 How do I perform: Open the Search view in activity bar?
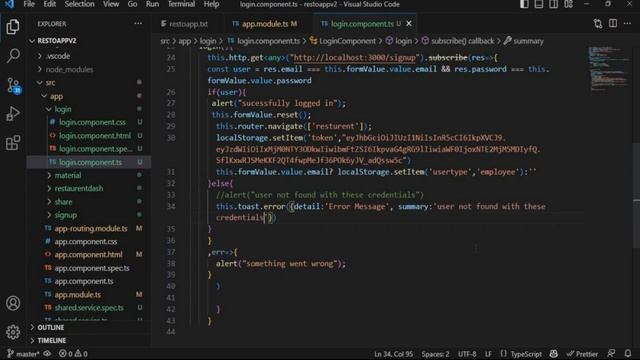(13, 56)
